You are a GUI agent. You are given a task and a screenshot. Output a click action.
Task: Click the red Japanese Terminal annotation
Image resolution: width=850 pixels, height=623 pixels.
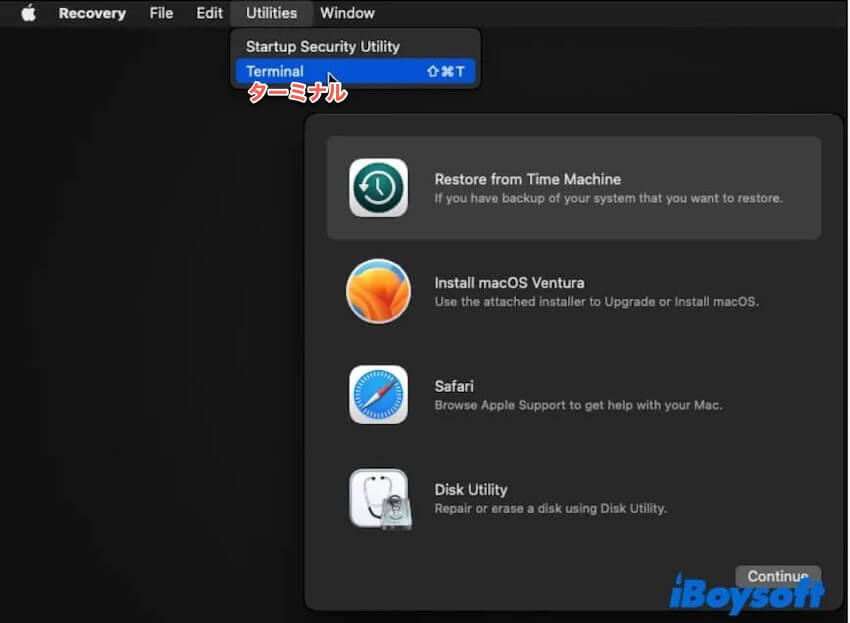[x=297, y=93]
